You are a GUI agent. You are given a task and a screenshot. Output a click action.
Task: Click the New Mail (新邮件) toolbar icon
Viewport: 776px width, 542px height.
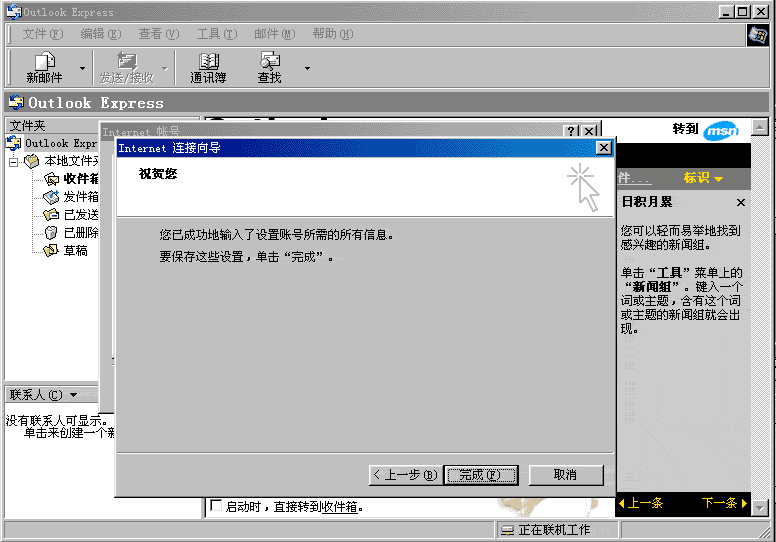point(45,68)
